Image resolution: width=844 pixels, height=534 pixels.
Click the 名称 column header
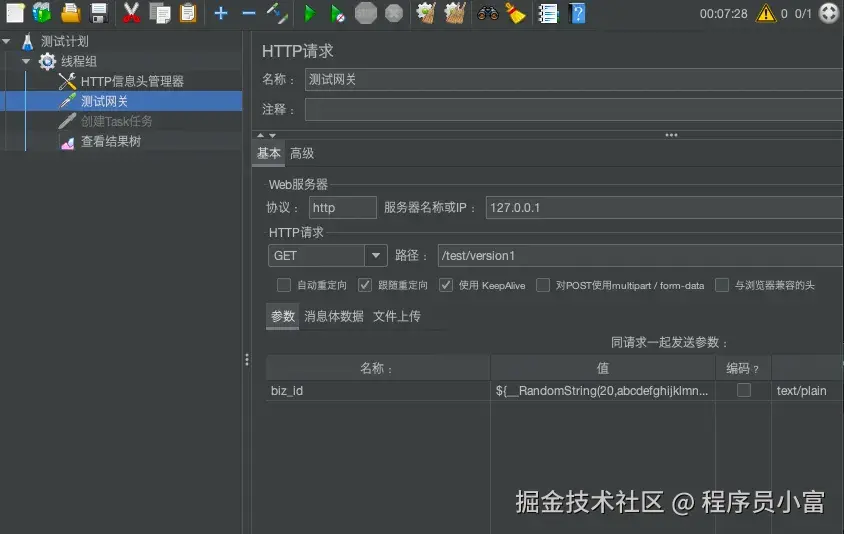(378, 368)
